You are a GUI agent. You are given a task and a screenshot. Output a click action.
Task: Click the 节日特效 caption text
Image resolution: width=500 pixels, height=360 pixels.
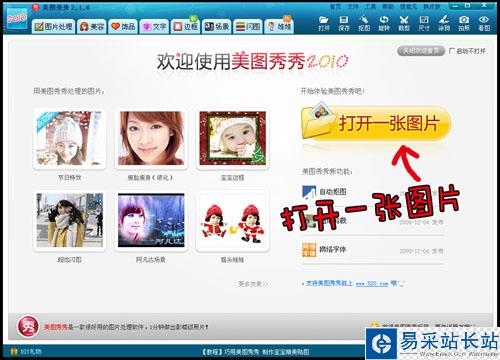[69, 178]
